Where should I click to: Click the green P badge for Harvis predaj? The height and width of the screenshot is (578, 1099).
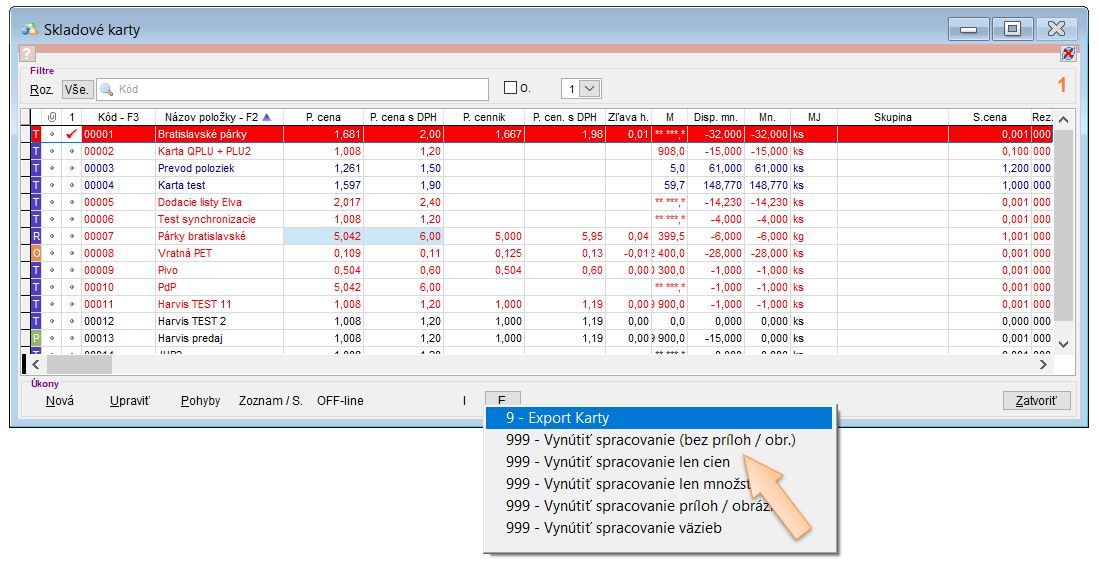click(37, 338)
